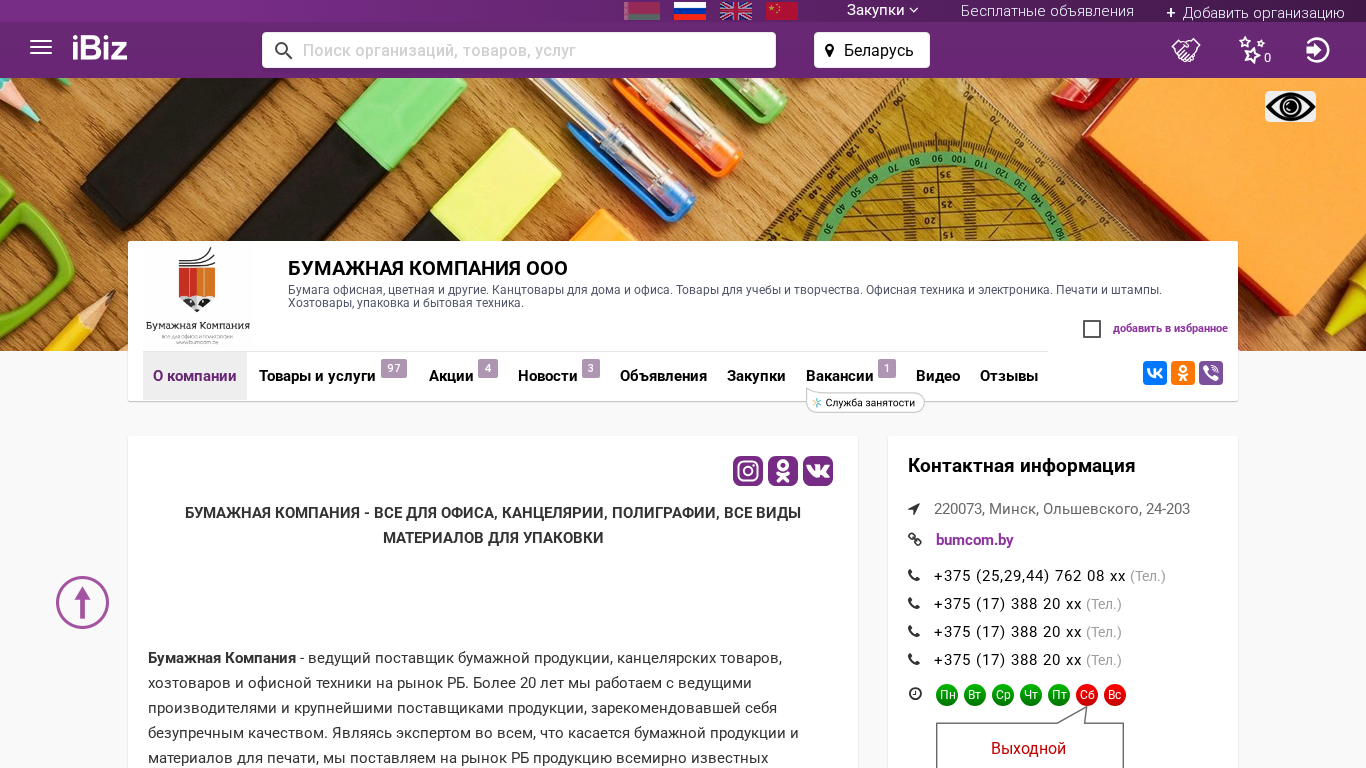Select Sunday (Вс) schedule circle
Image resolution: width=1366 pixels, height=768 pixels.
click(1115, 695)
